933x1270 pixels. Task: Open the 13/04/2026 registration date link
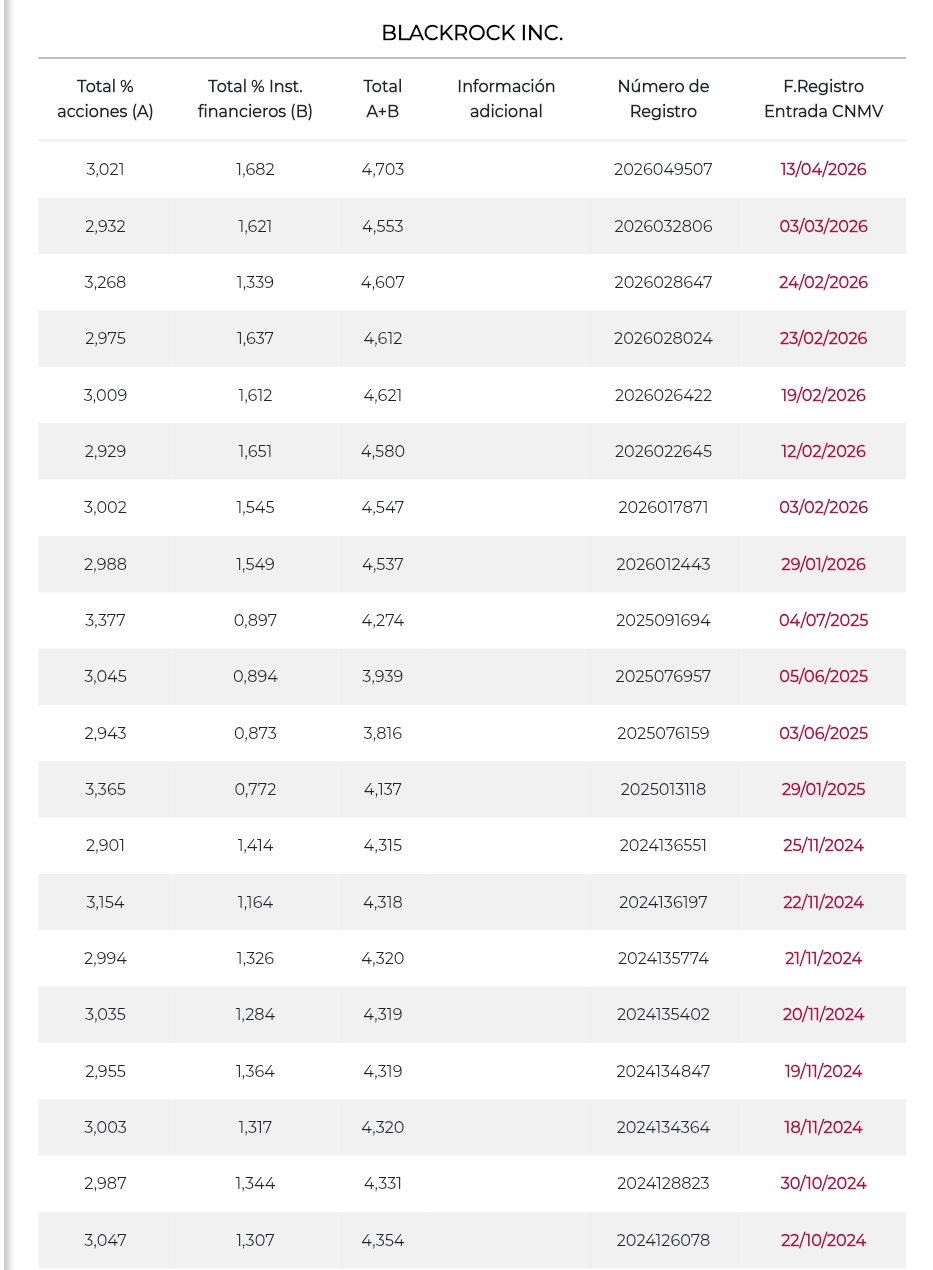(x=823, y=169)
